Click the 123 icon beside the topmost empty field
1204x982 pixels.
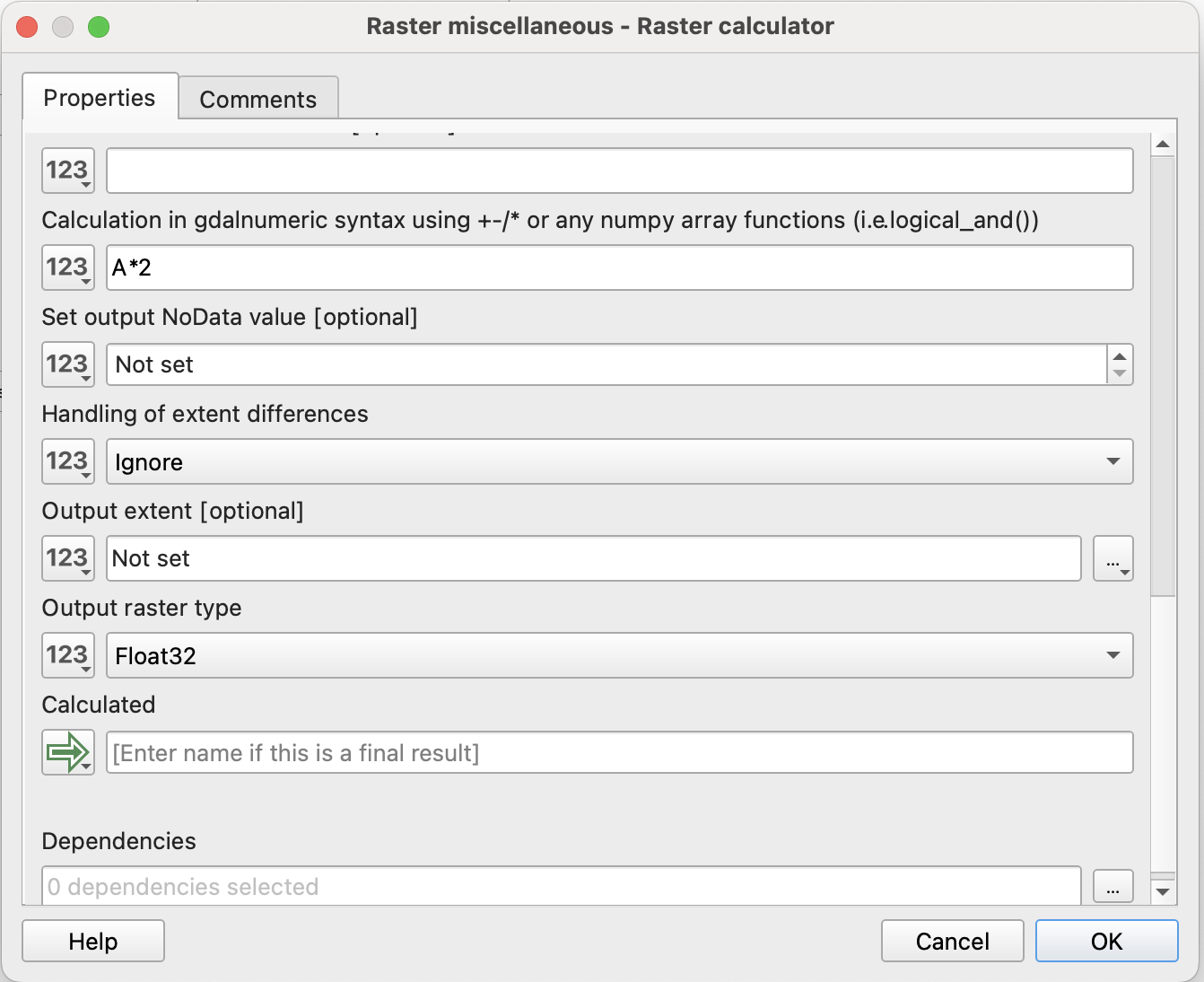click(68, 171)
